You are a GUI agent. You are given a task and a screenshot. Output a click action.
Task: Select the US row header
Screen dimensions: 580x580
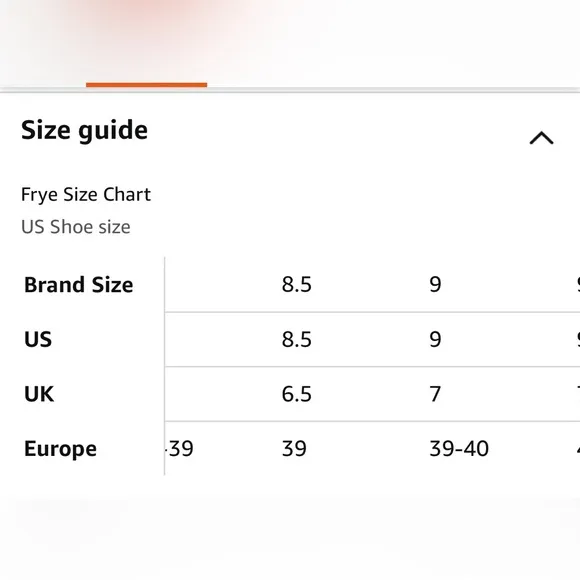point(38,339)
